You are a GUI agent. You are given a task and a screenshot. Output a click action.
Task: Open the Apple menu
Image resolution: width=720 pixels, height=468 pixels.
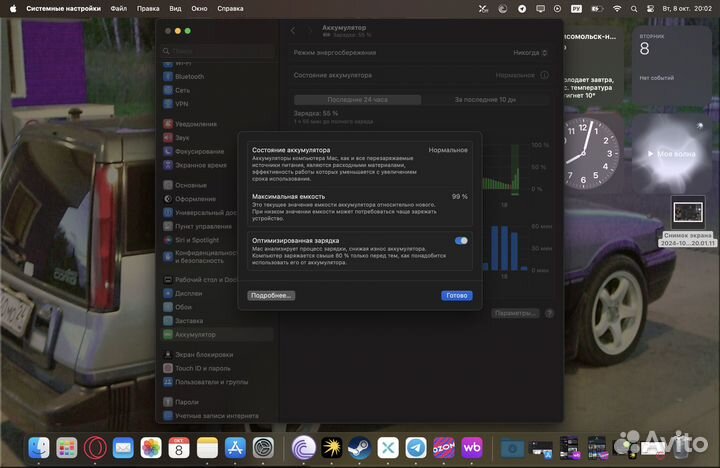click(x=13, y=8)
